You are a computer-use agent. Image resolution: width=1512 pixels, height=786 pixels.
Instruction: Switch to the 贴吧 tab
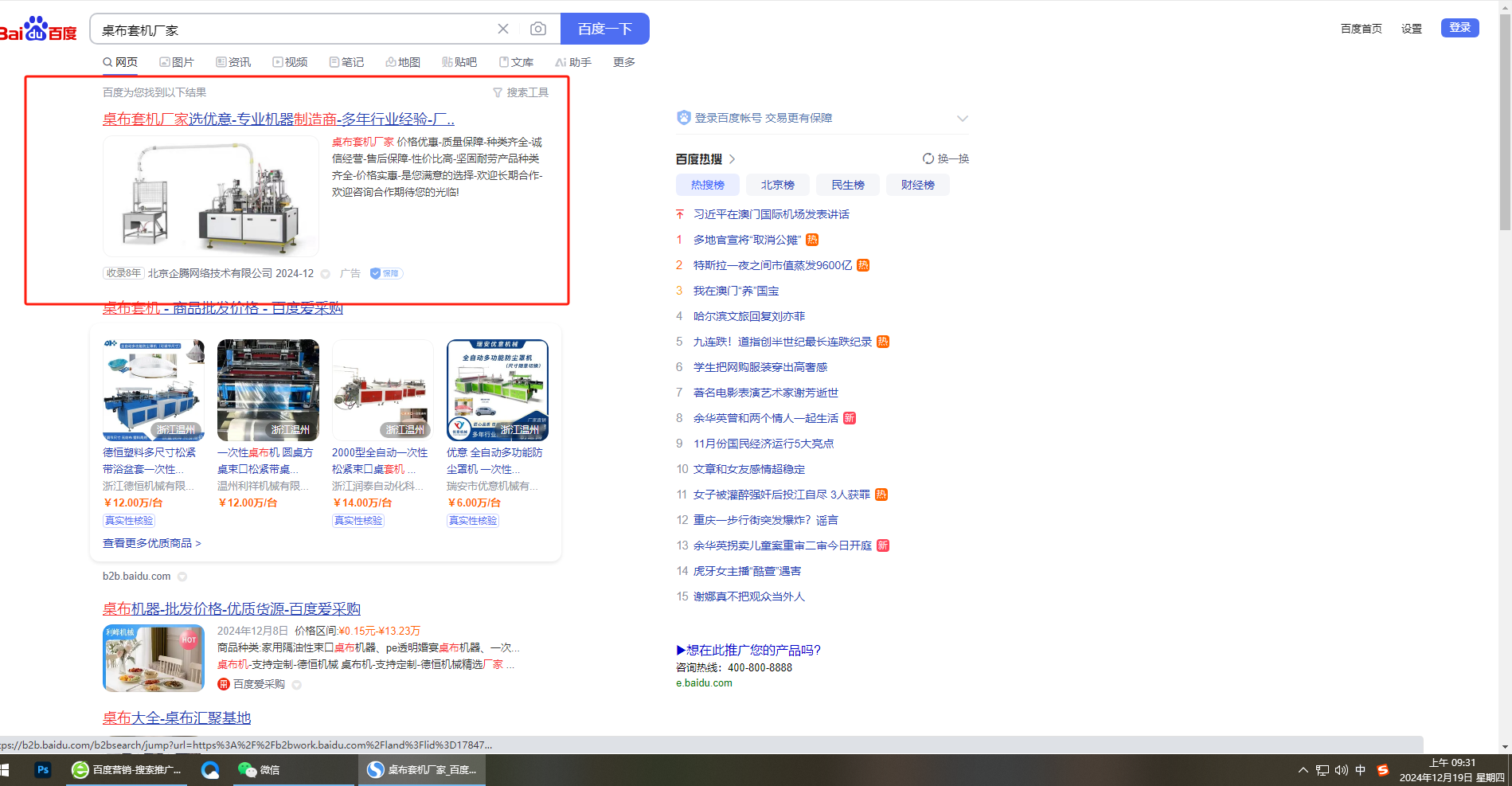[x=459, y=62]
